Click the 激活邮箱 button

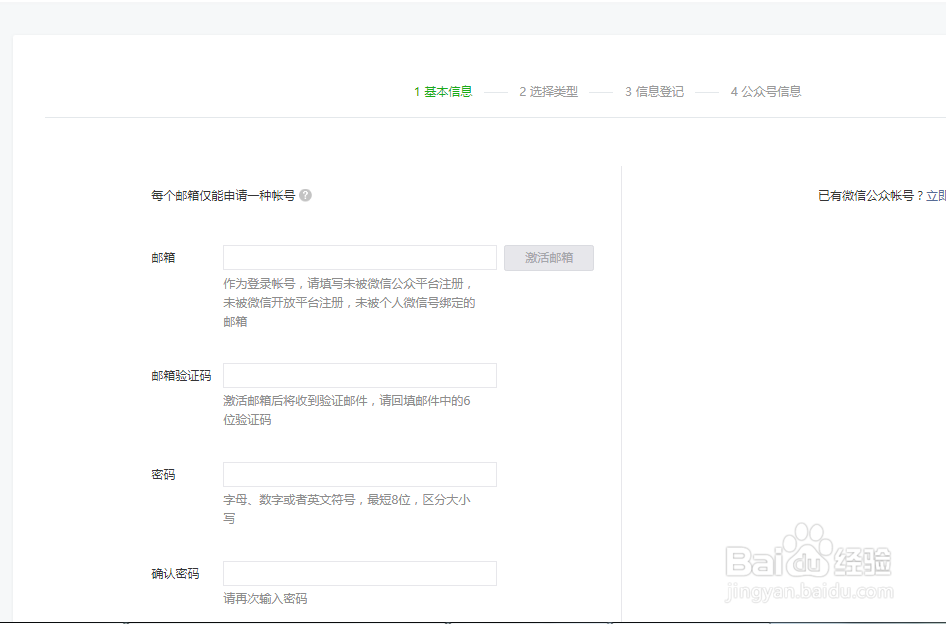click(549, 258)
